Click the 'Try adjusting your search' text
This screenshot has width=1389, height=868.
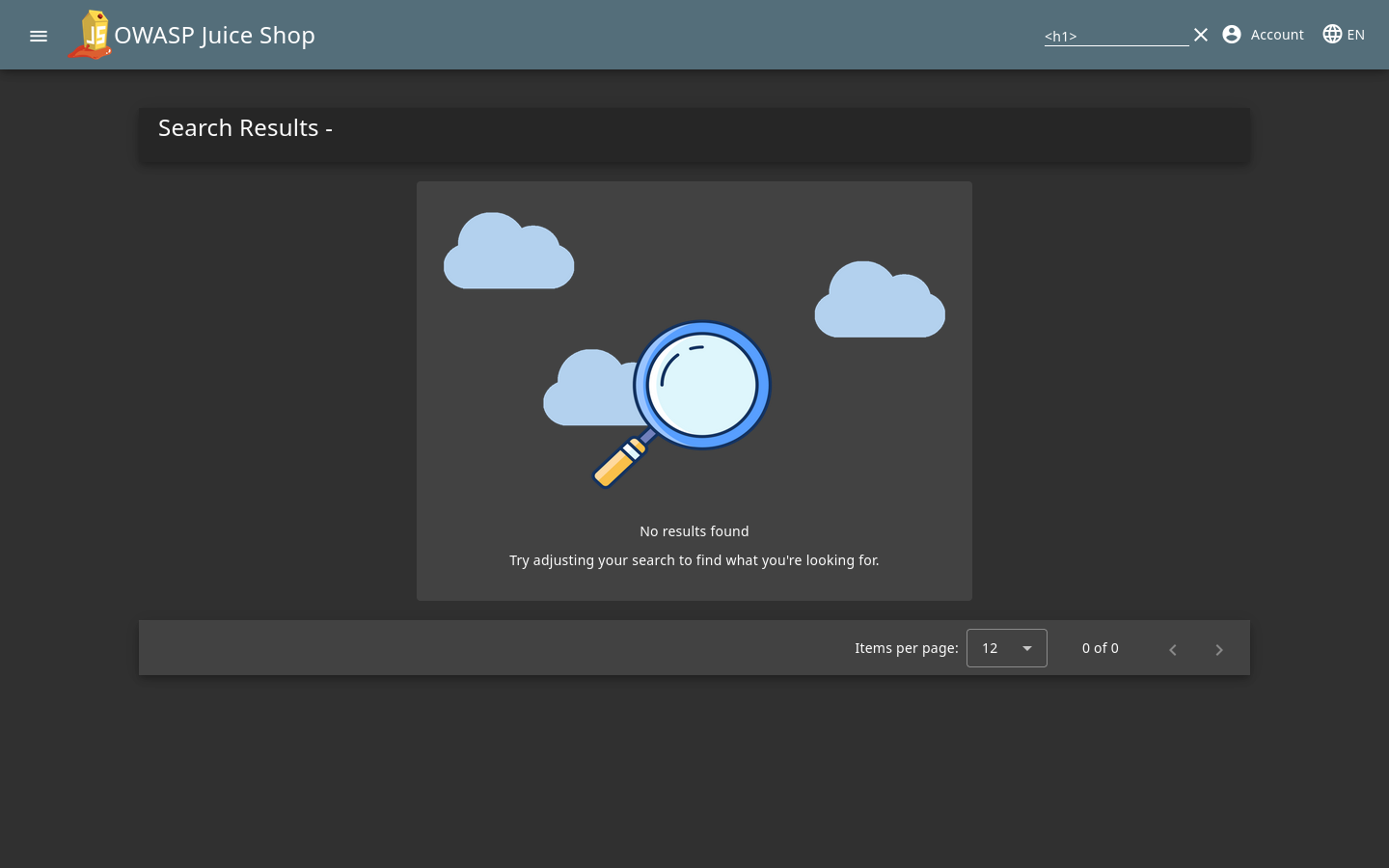(694, 560)
